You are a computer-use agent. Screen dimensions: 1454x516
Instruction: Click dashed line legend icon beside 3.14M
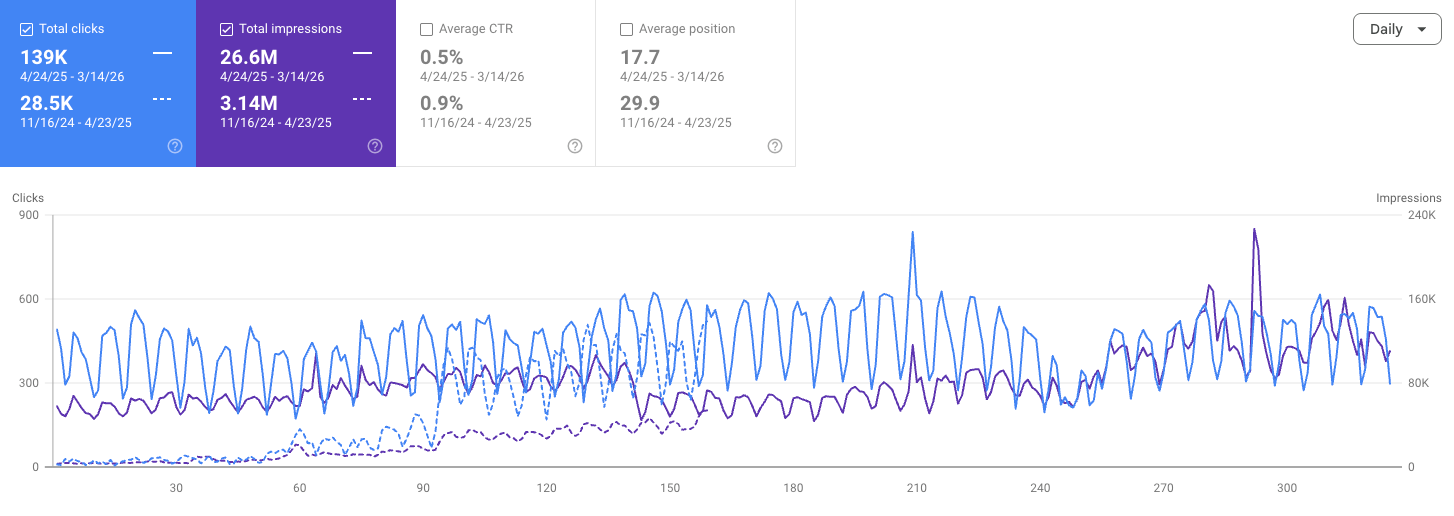(362, 99)
